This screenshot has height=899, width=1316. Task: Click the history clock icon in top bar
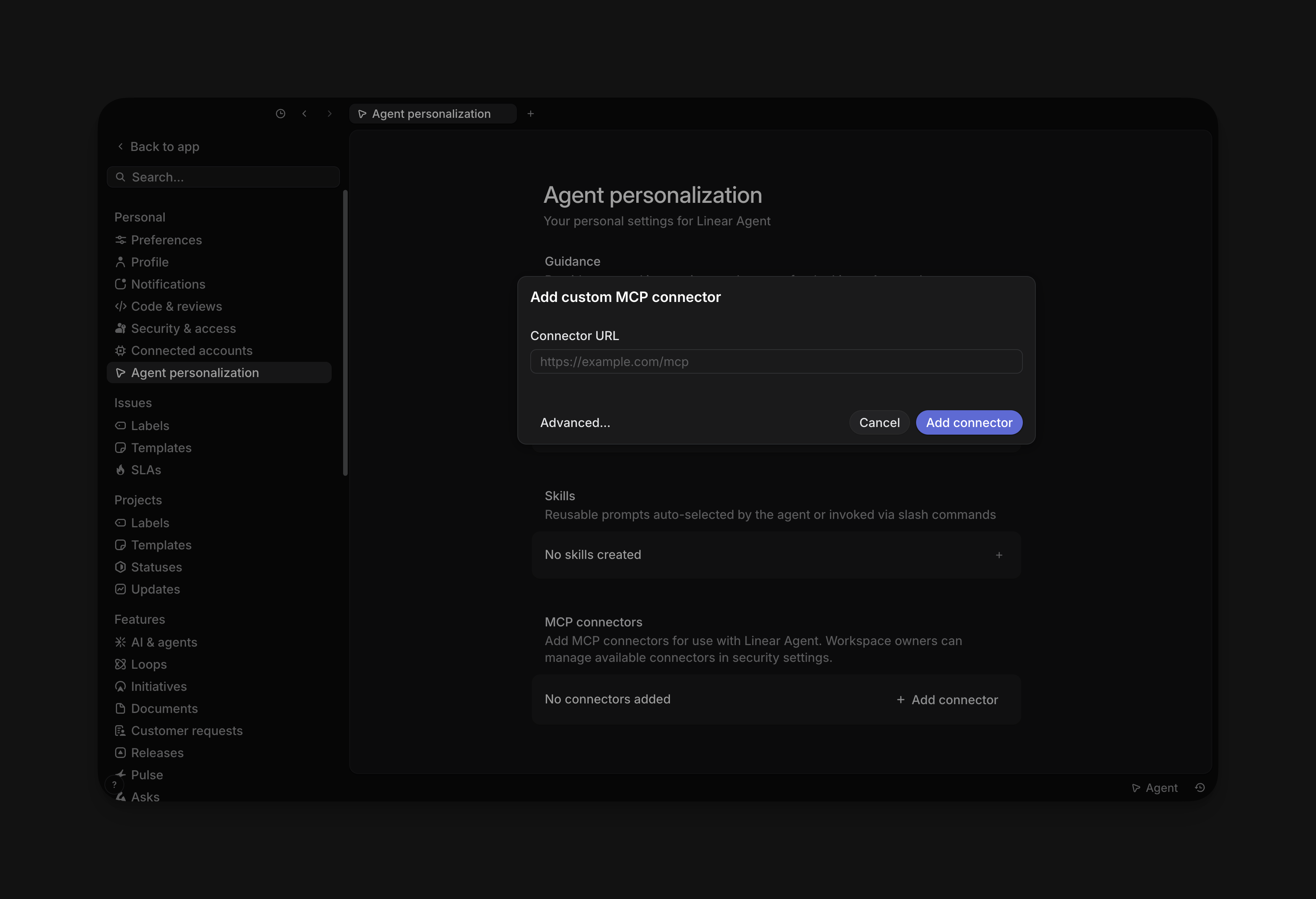[x=280, y=114]
